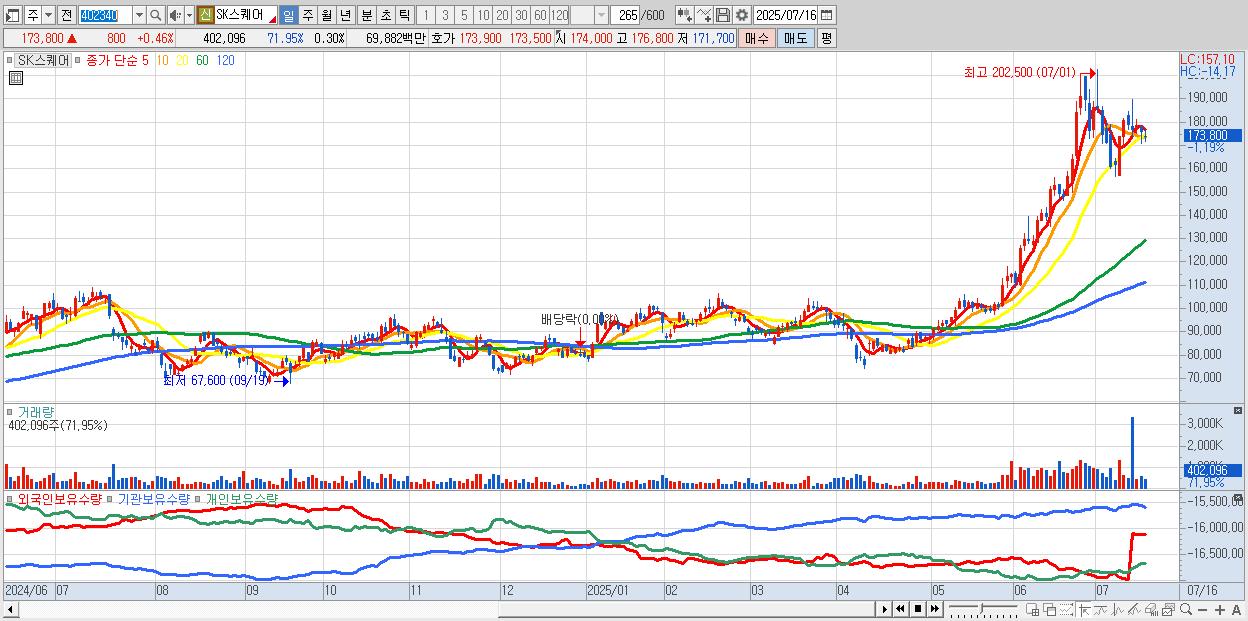Select the 10 interval preset button
1248x621 pixels.
(483, 15)
